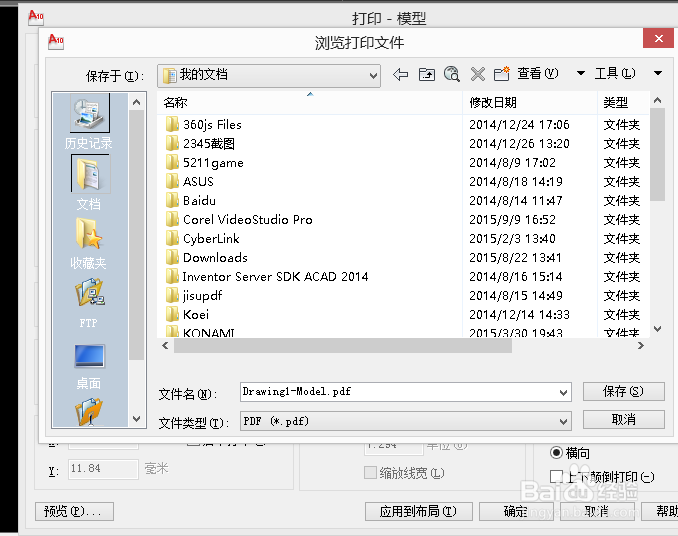Select the Corel VideoStudio Pro folder icon
The image size is (678, 536).
click(172, 220)
